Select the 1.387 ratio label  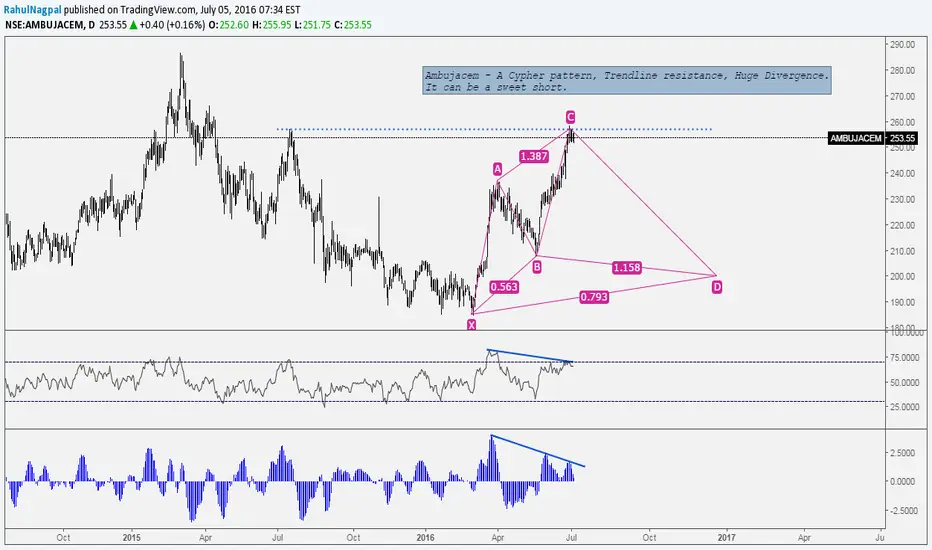(533, 156)
